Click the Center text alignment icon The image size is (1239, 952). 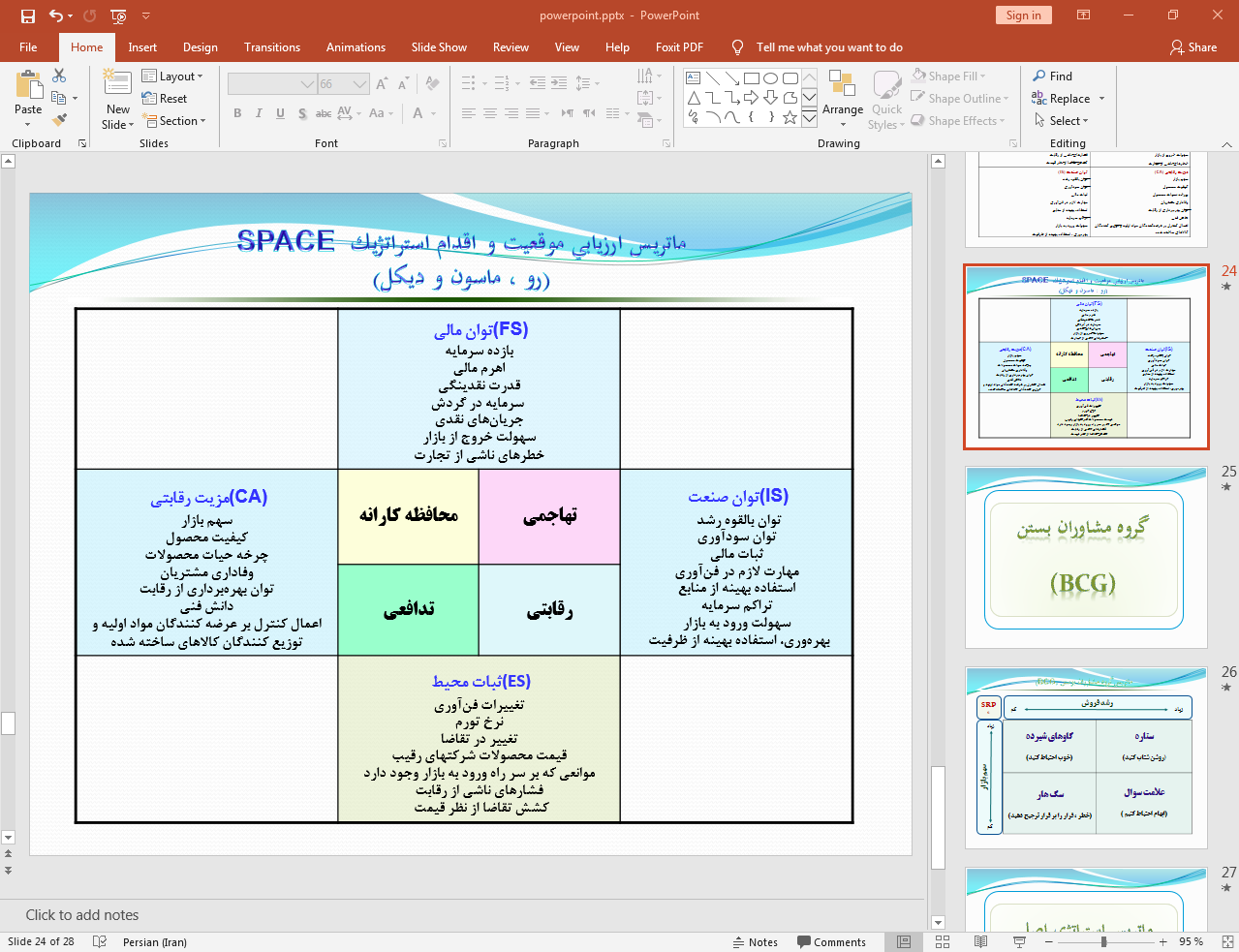click(x=490, y=113)
